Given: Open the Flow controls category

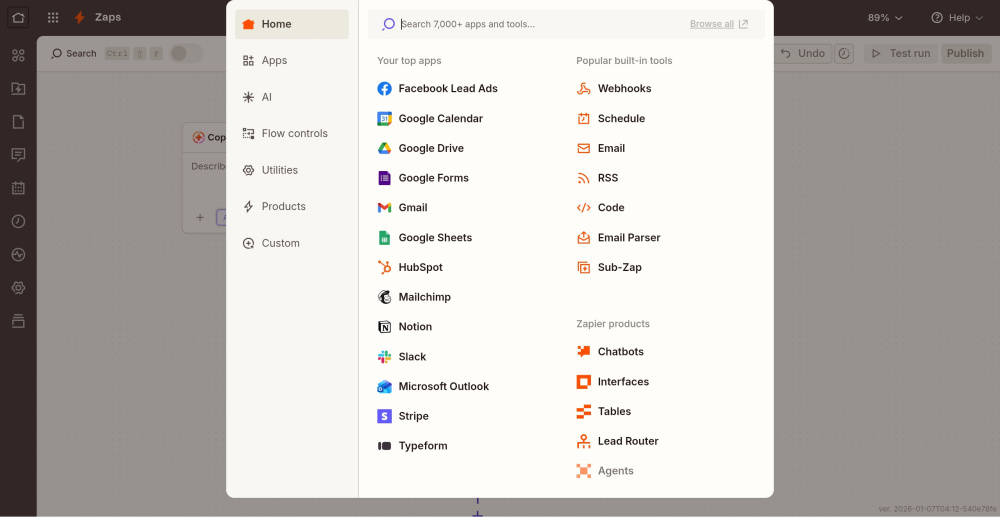Looking at the screenshot, I should pyautogui.click(x=292, y=134).
